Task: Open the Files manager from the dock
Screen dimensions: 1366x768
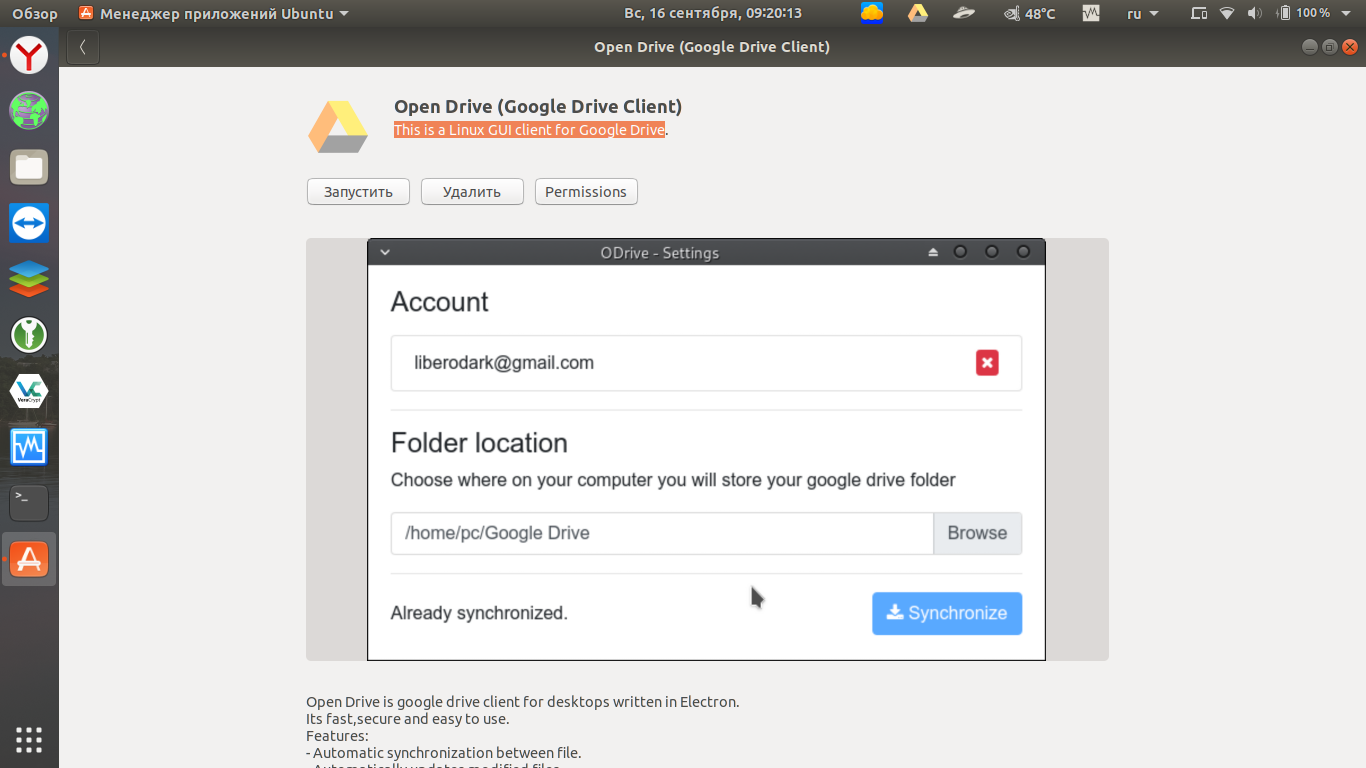Action: coord(29,167)
